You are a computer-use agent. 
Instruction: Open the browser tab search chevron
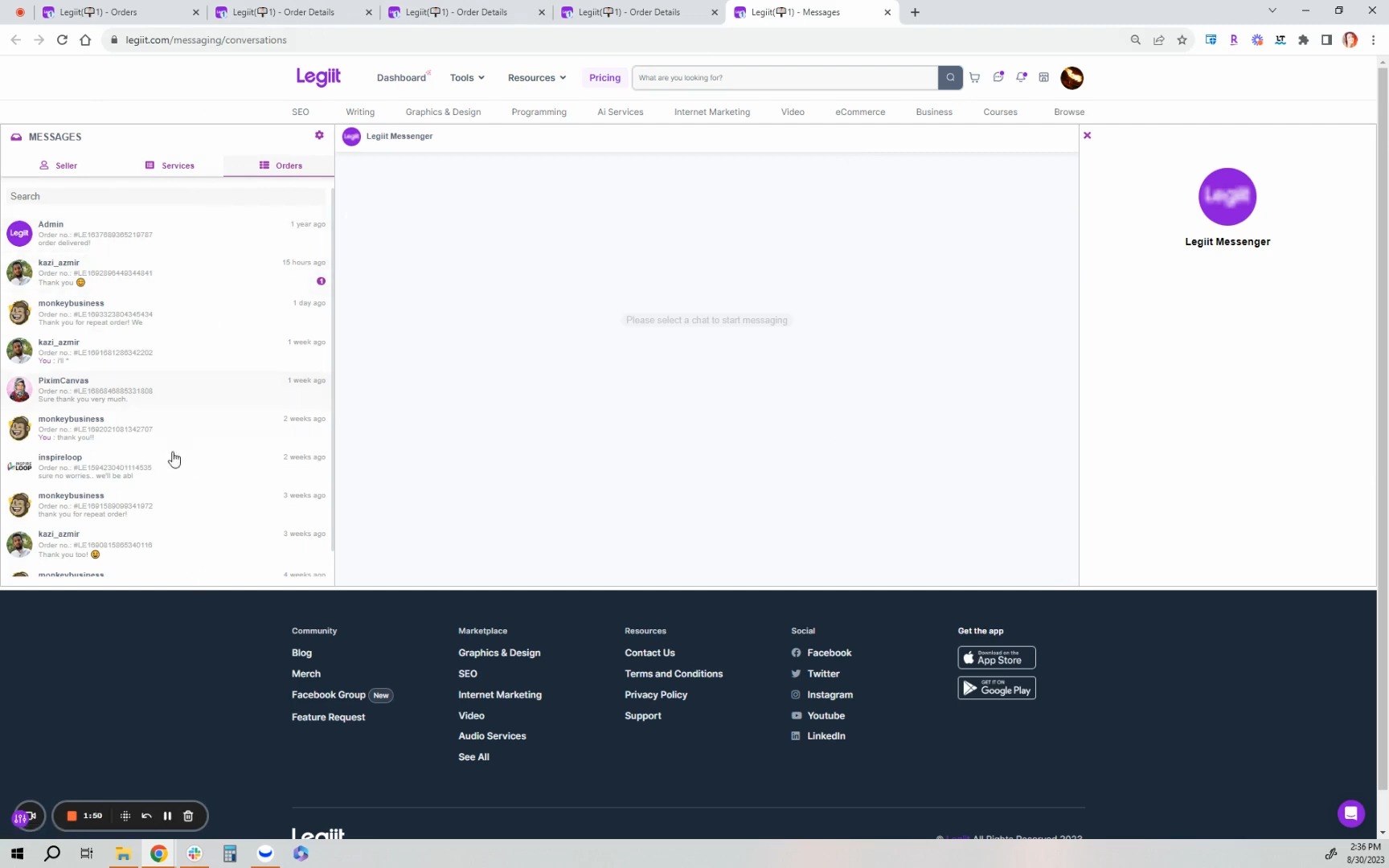(1272, 10)
